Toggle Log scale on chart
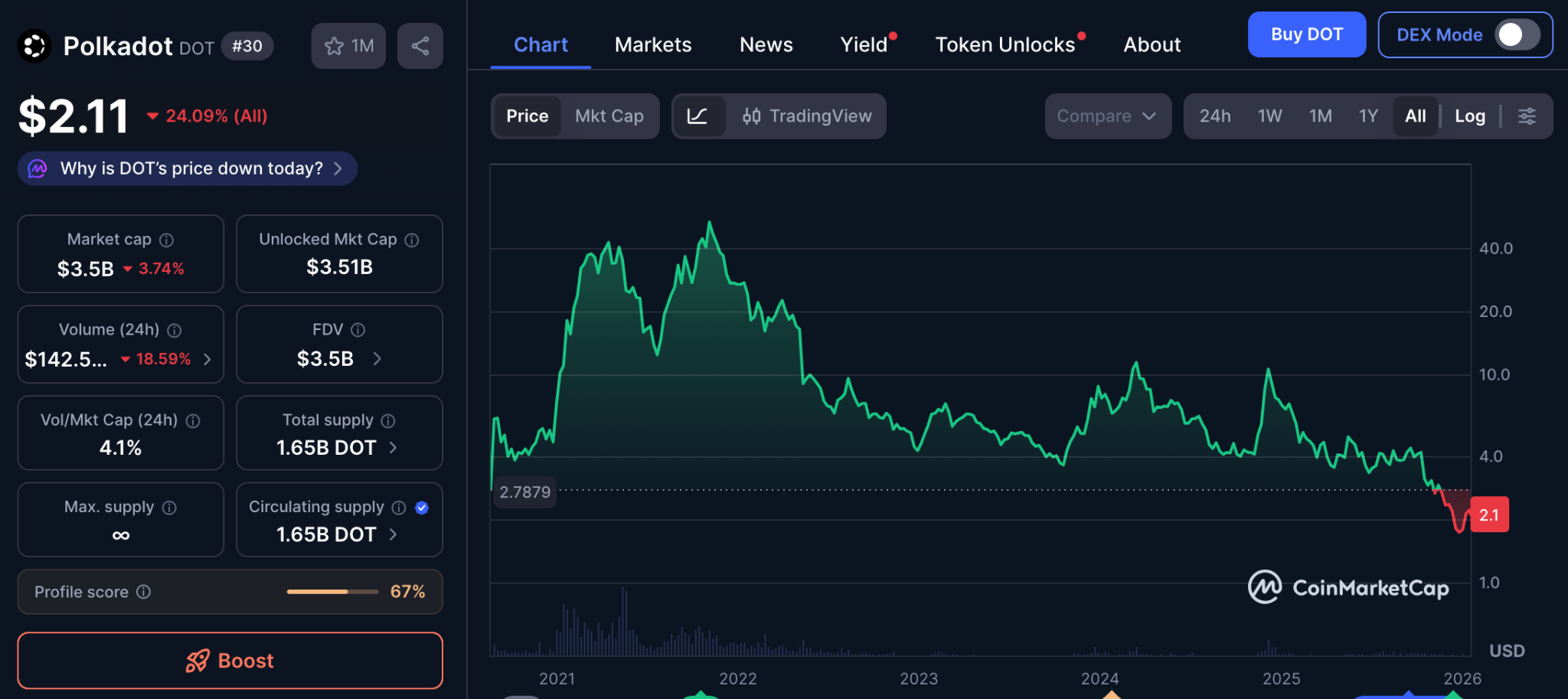 coord(1469,116)
